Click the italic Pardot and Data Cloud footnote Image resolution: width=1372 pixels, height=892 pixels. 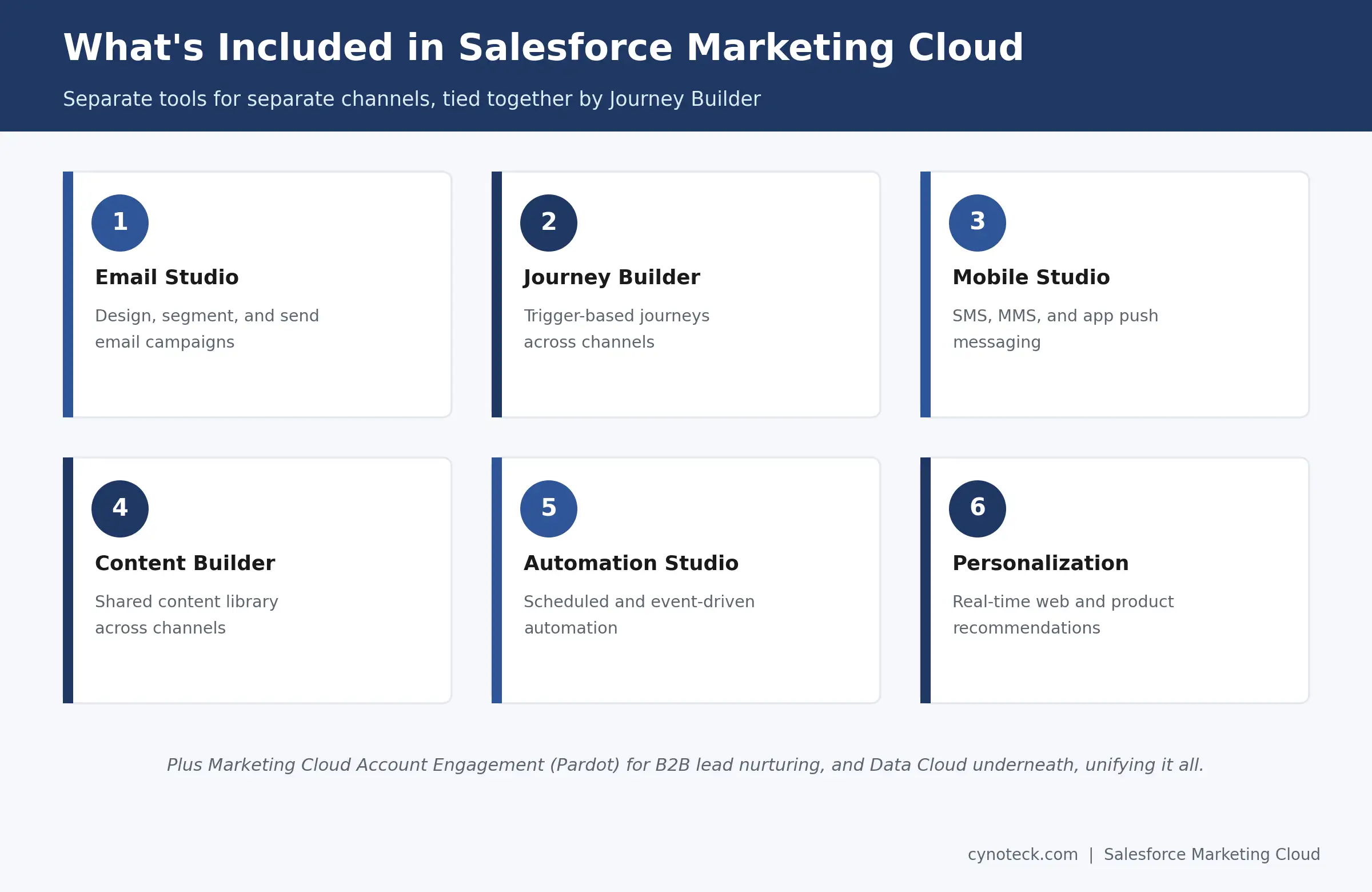coord(685,765)
